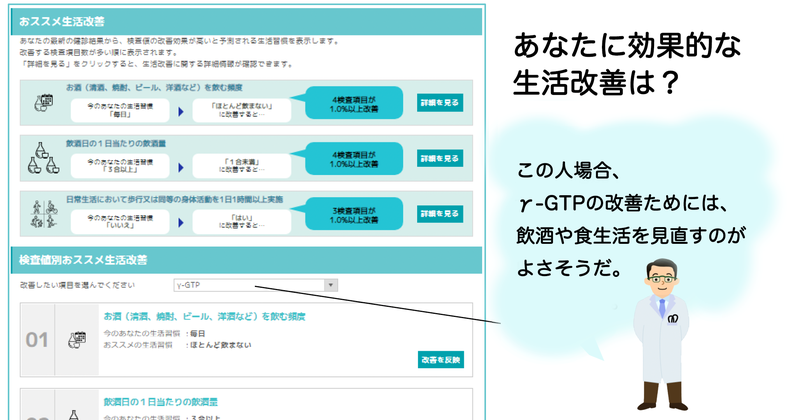This screenshot has height=420, width=800.
Task: Click the calendar icon in item 01
Action: coord(77,341)
